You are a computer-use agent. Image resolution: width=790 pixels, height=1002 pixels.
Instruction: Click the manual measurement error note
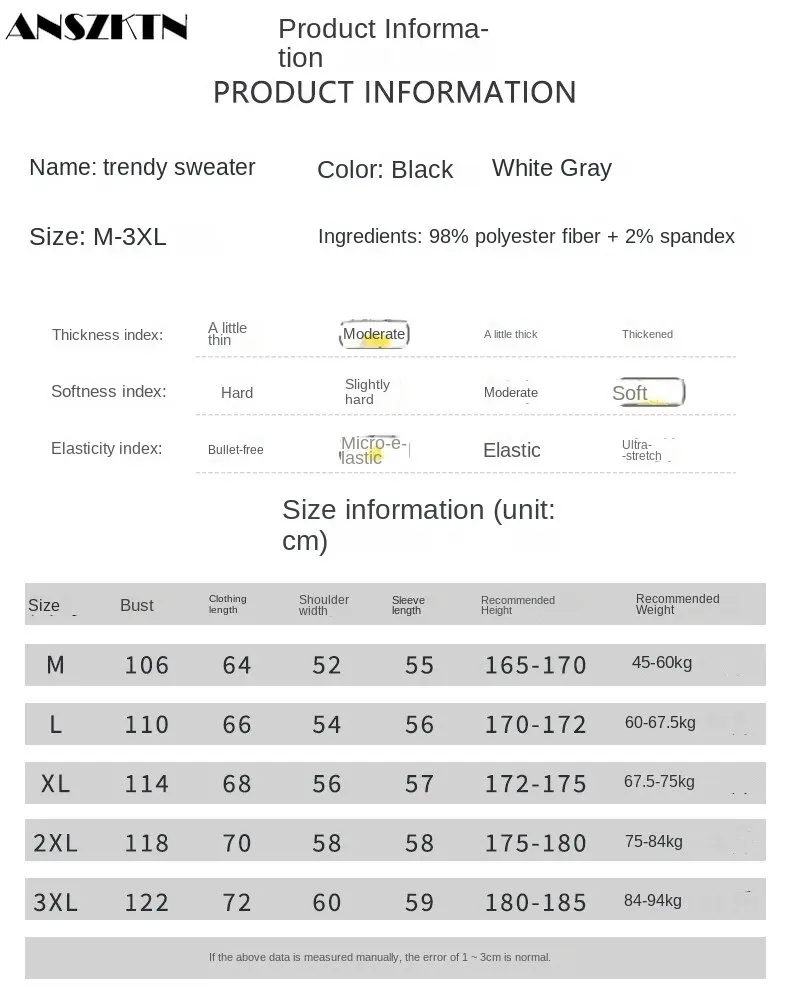[380, 957]
